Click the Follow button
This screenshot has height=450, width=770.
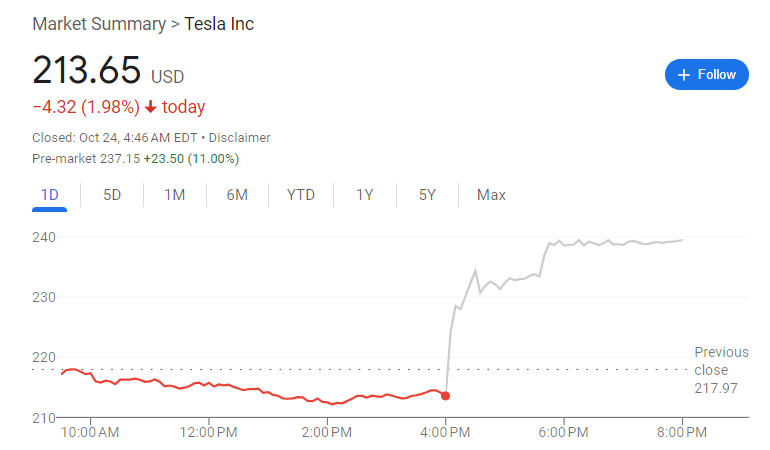click(706, 75)
